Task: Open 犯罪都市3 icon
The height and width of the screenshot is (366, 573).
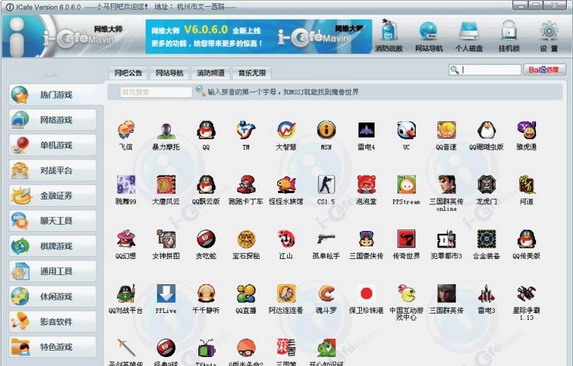Action: tap(446, 239)
